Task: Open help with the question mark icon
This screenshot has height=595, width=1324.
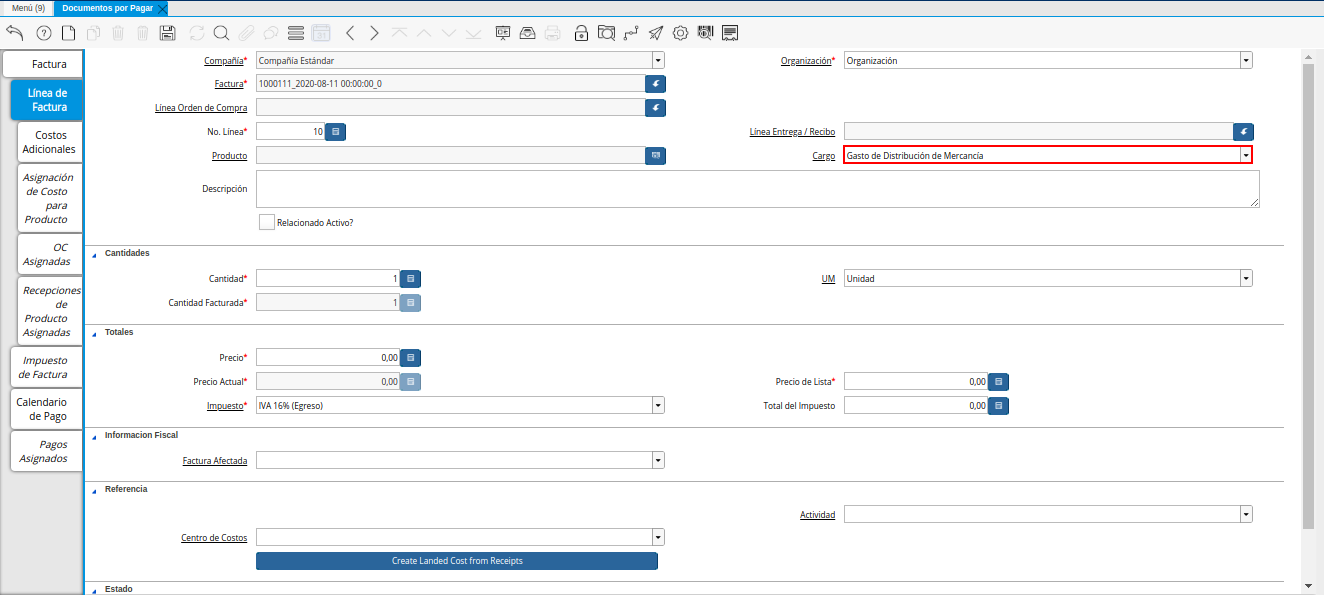Action: coord(43,33)
